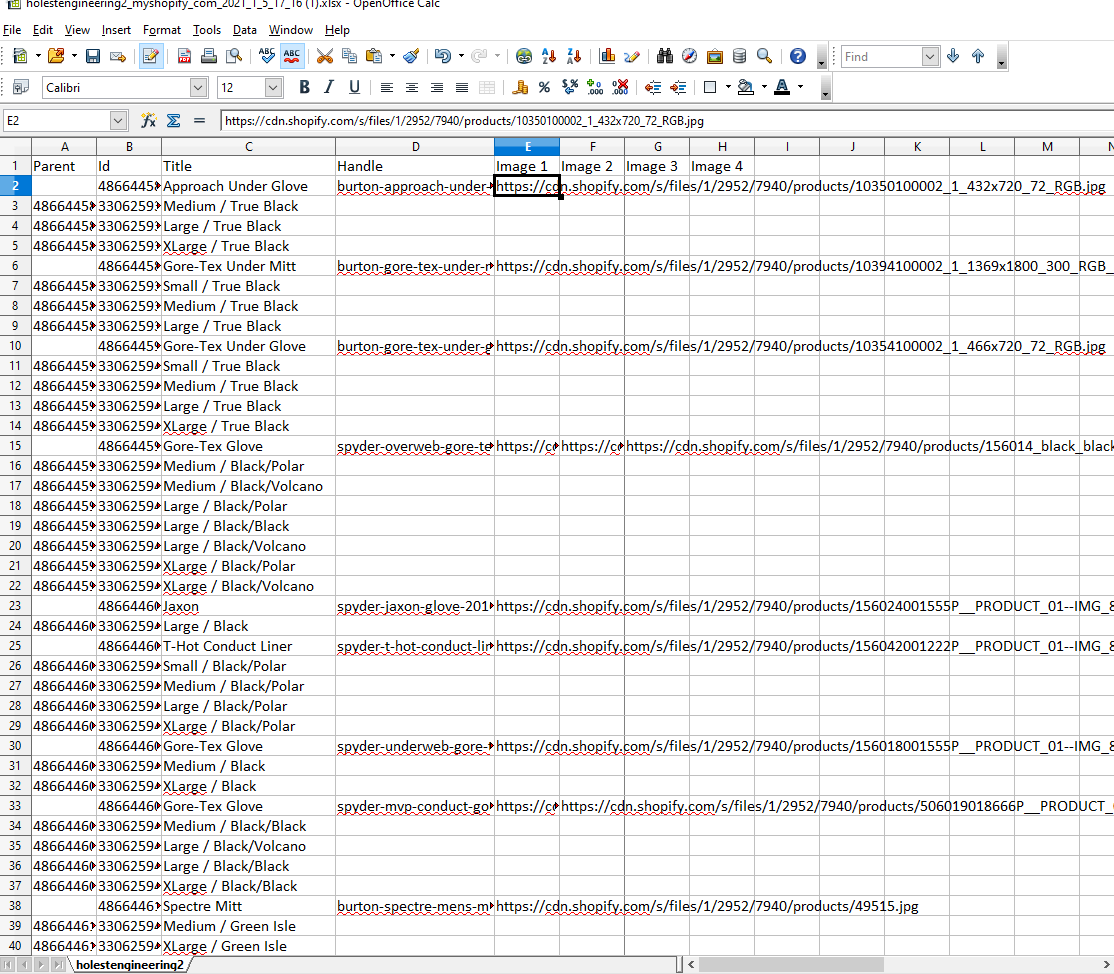Toggle Bold formatting

(304, 88)
